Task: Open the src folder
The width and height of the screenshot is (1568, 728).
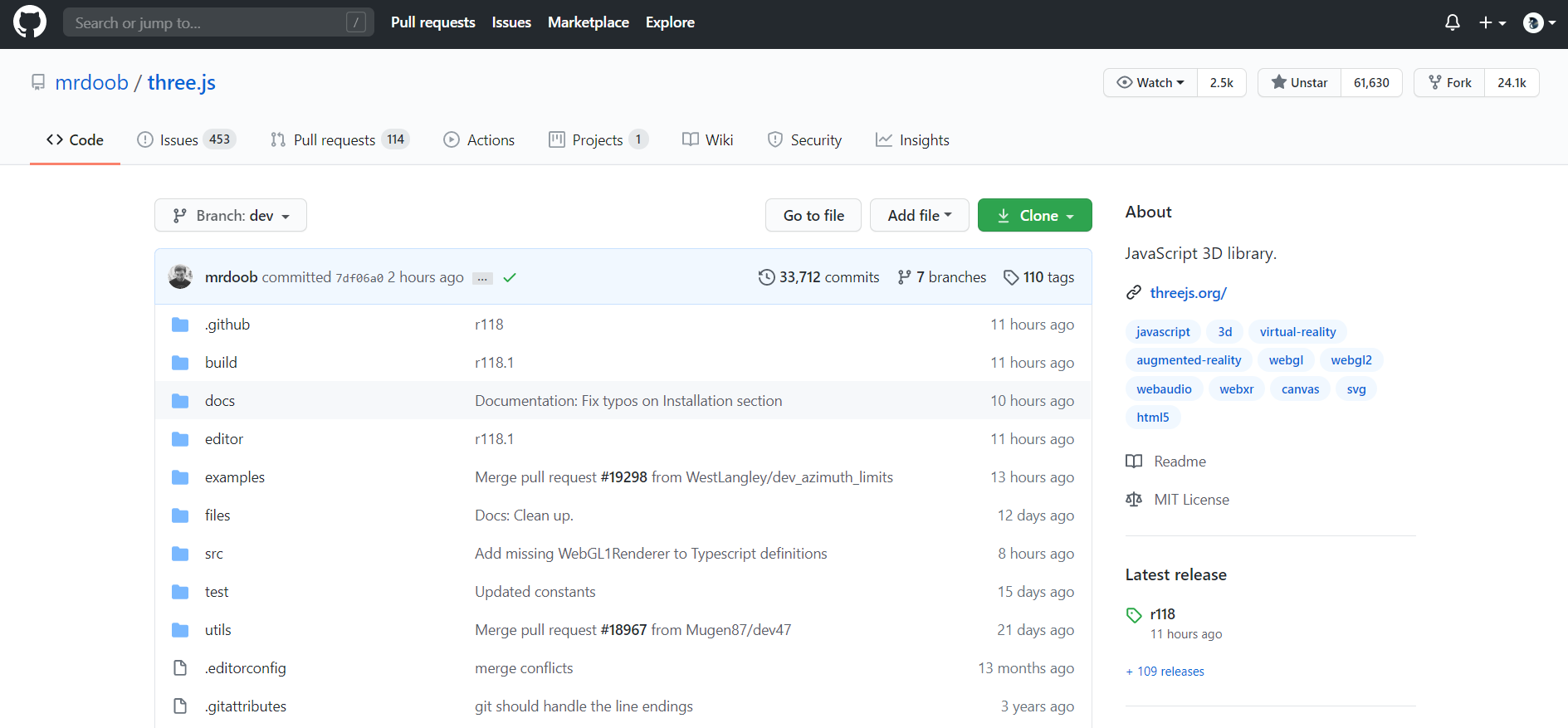Action: pyautogui.click(x=214, y=553)
